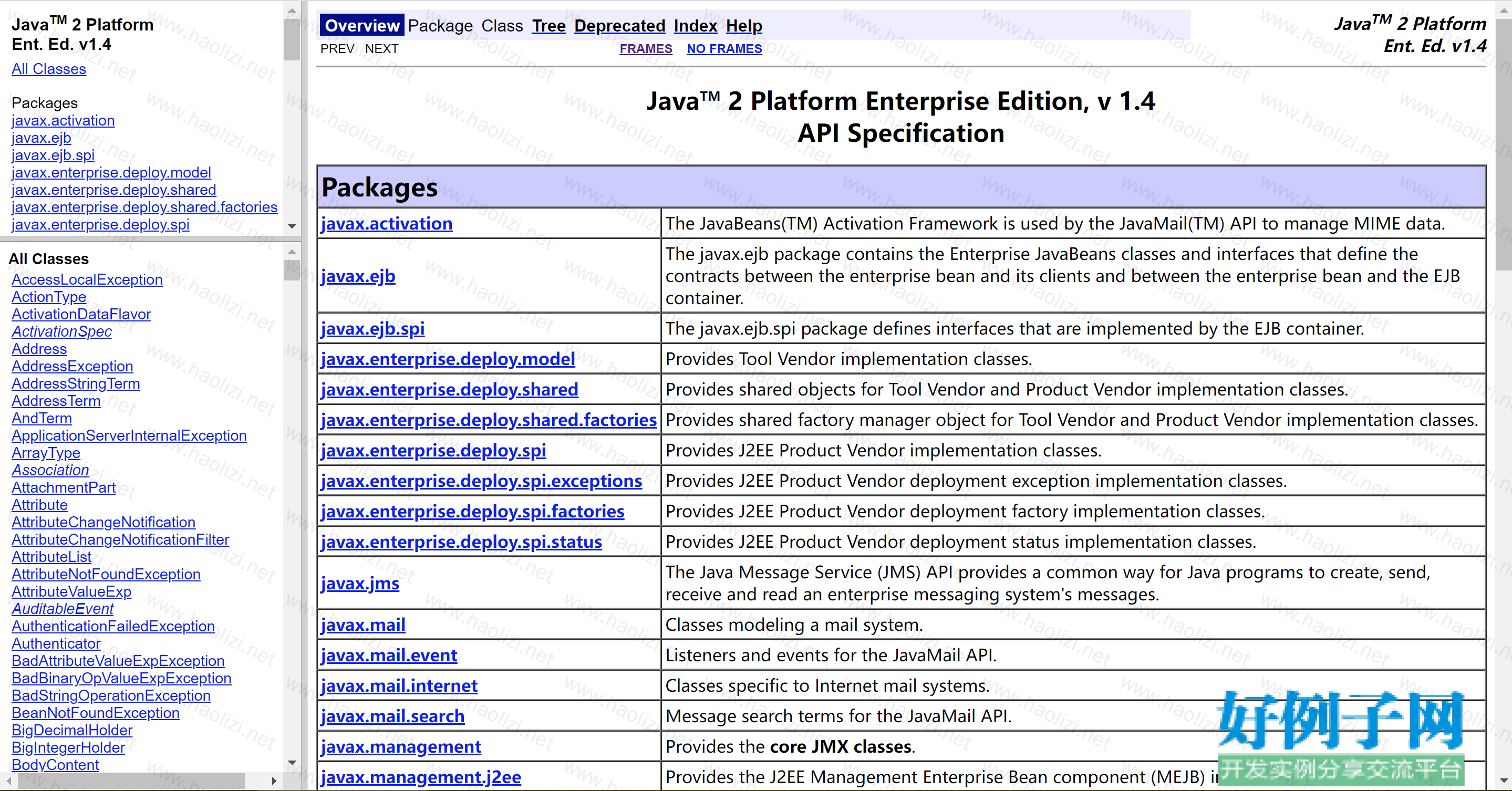The height and width of the screenshot is (791, 1512).
Task: Click the class list horizontal scrollbar thumb
Action: tap(130, 781)
